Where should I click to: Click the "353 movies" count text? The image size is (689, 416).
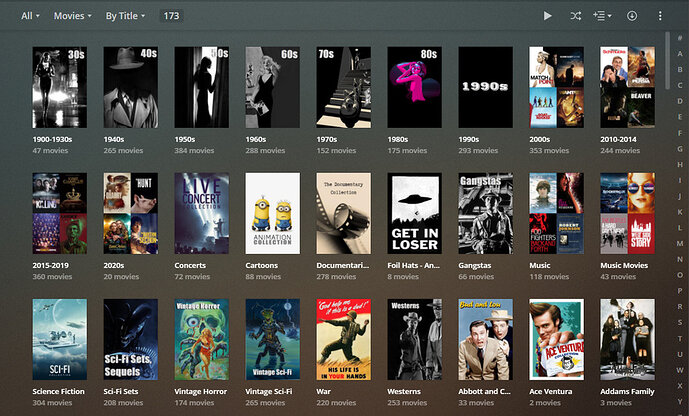click(x=549, y=151)
